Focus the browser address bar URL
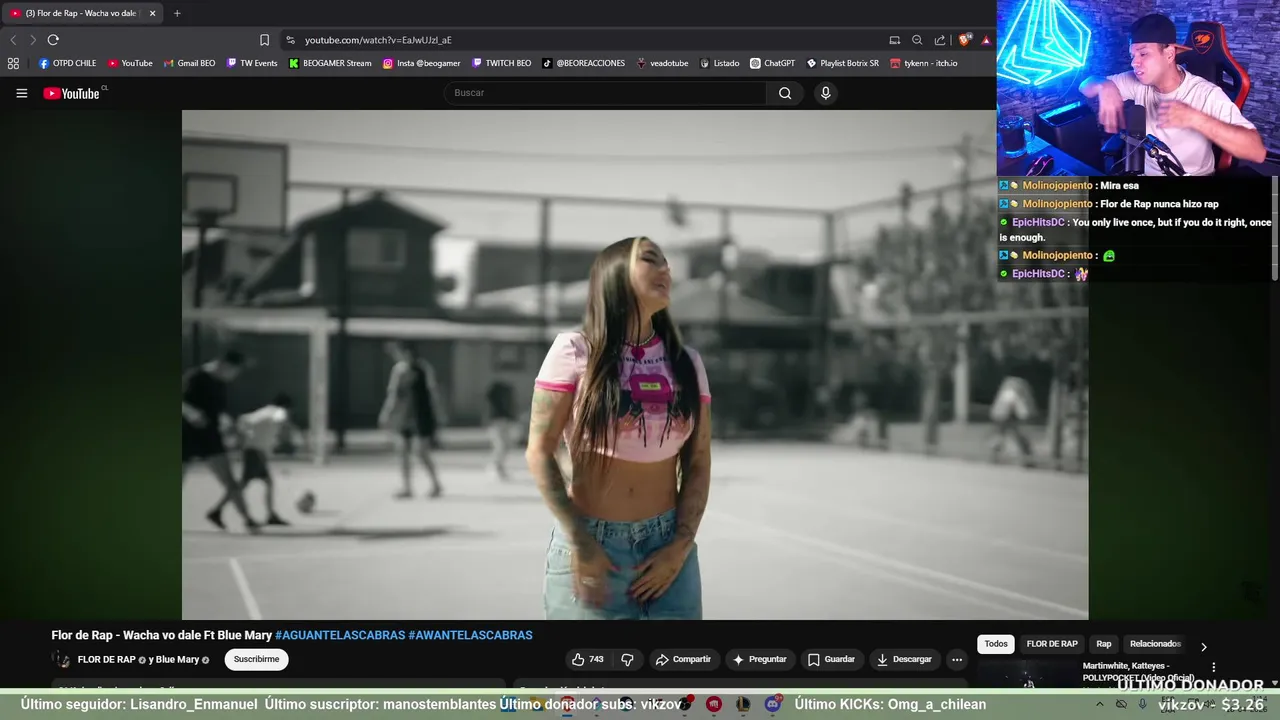Viewport: 1280px width, 720px height. (378, 40)
